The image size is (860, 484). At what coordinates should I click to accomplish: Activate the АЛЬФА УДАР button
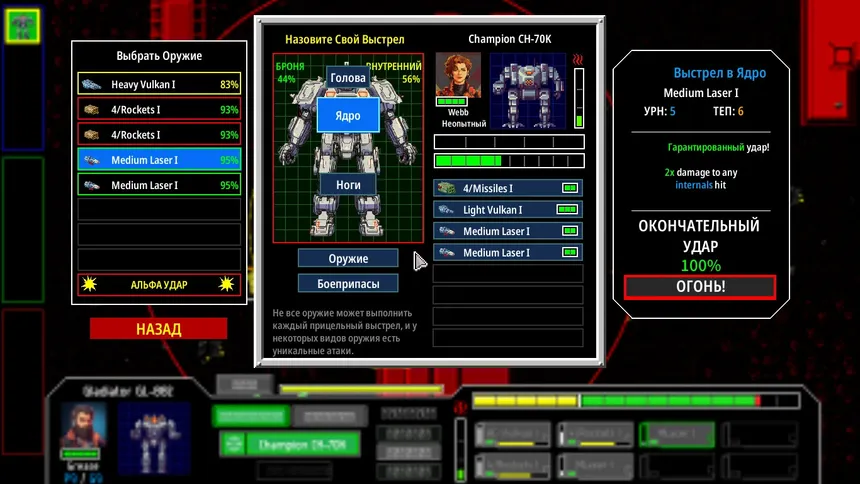click(159, 285)
